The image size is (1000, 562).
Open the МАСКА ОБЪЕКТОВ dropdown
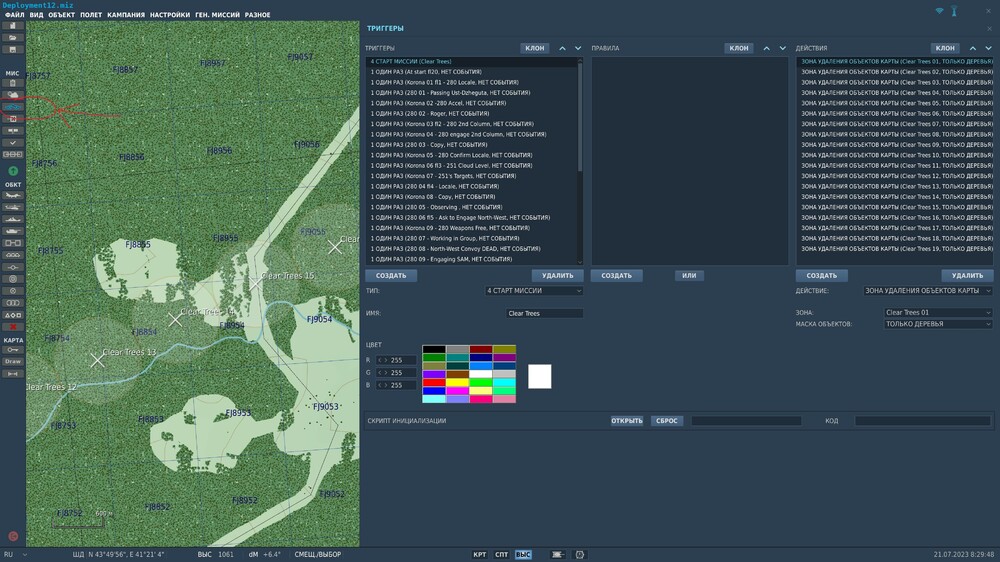click(938, 324)
